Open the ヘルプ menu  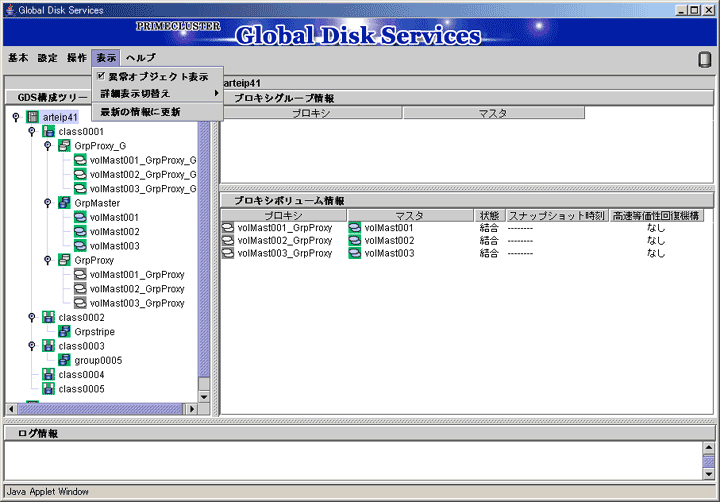point(141,57)
